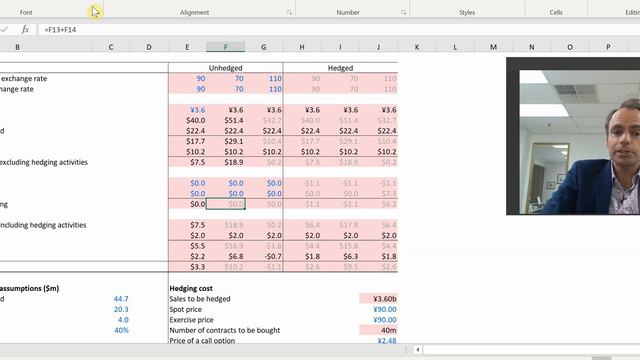Select column E header
This screenshot has height=360, width=640.
(x=187, y=47)
